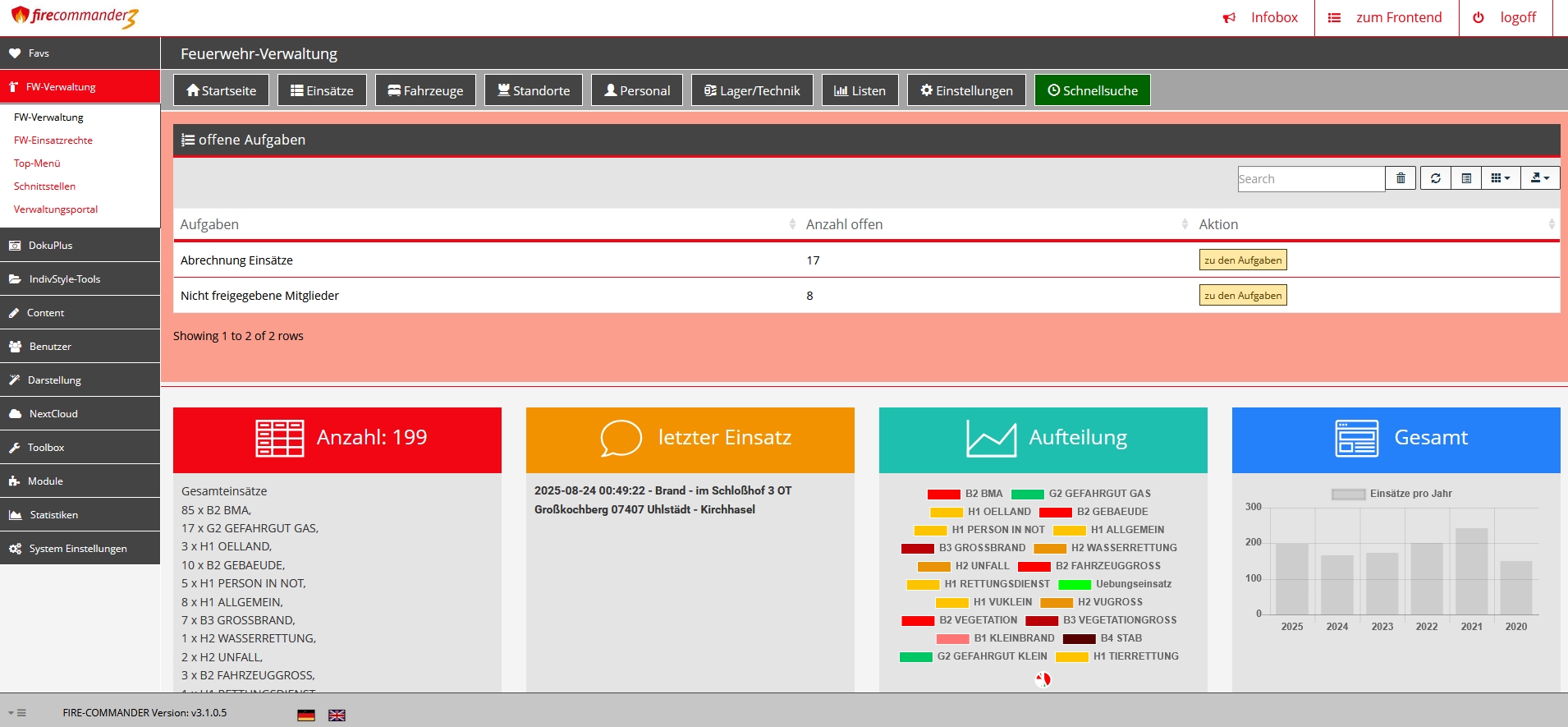Open FW-Einsatzrechte link in sidebar
The image size is (1568, 727).
(x=53, y=140)
